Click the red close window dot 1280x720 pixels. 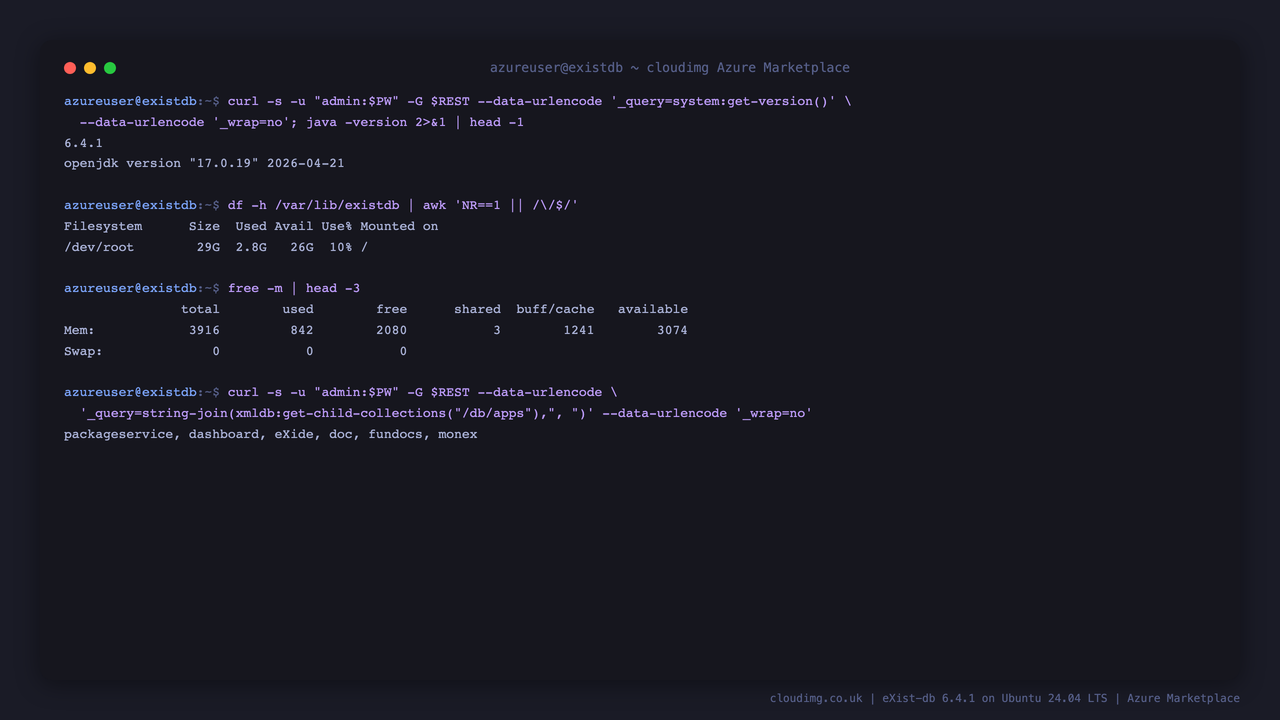pyautogui.click(x=70, y=68)
